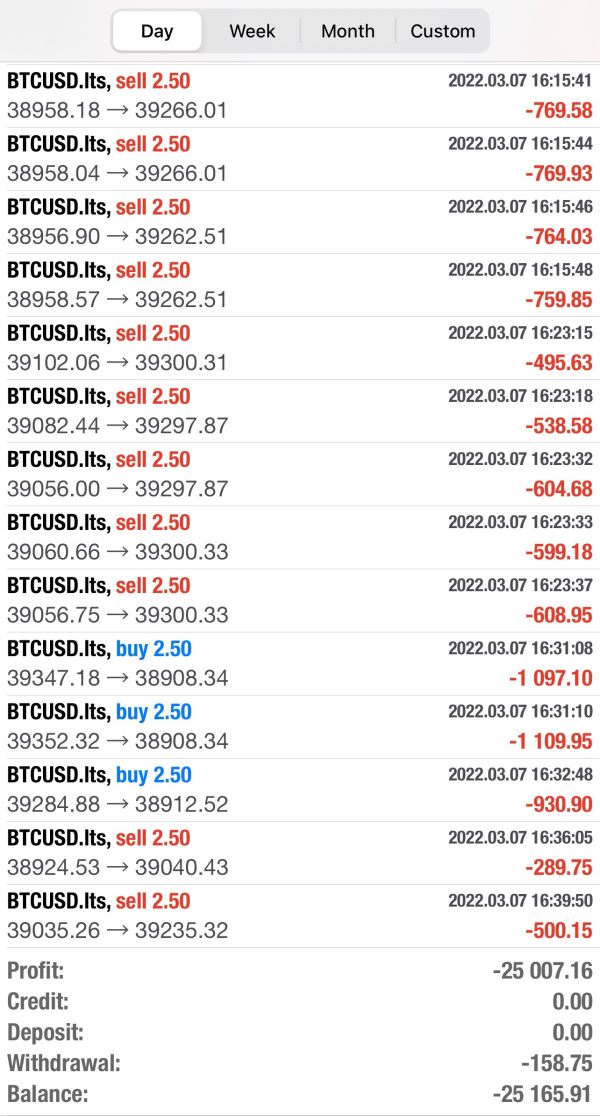The height and width of the screenshot is (1116, 600).
Task: Select the buy trade losing -1 109.95
Action: 300,726
